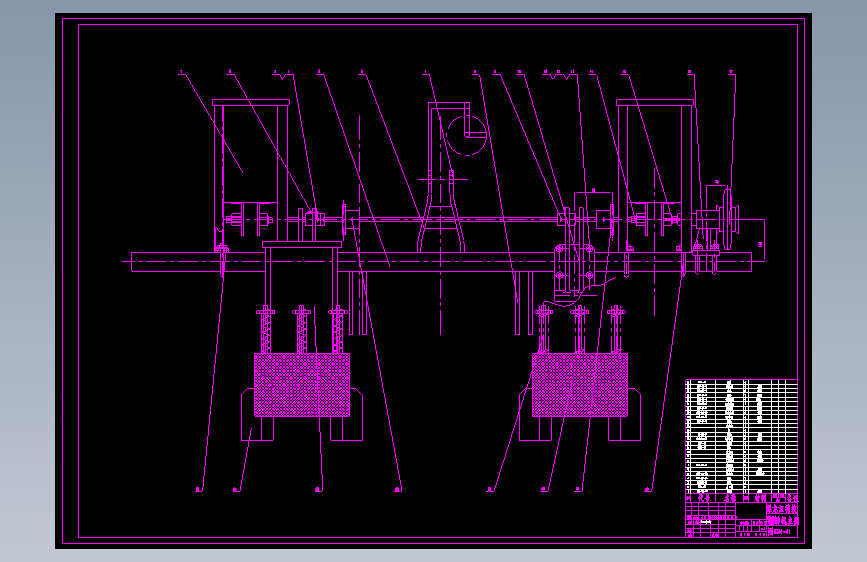Select the central trapezoid hitch frame
This screenshot has width=867, height=562.
441,229
